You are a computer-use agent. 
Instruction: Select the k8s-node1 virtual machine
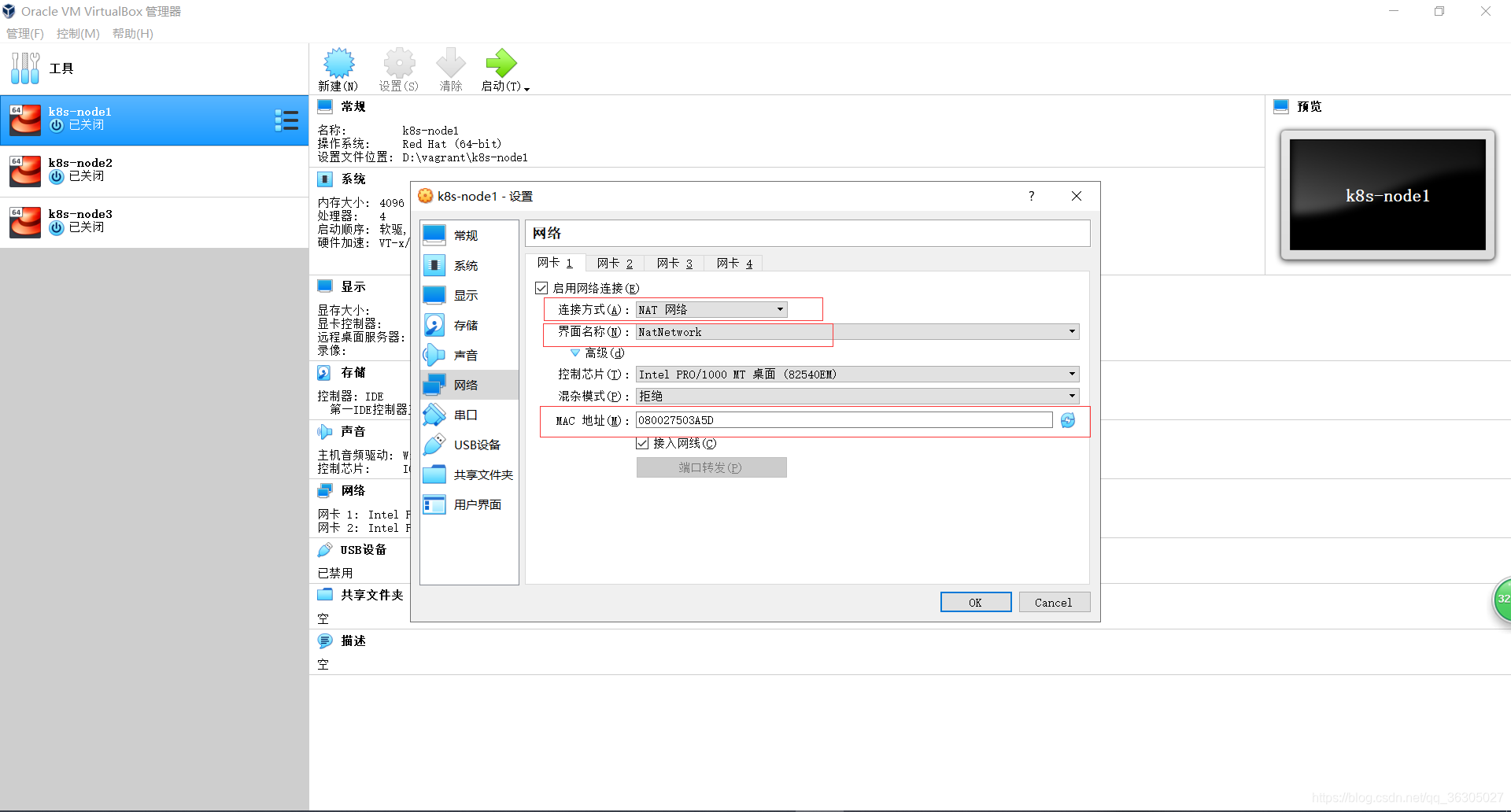[154, 120]
